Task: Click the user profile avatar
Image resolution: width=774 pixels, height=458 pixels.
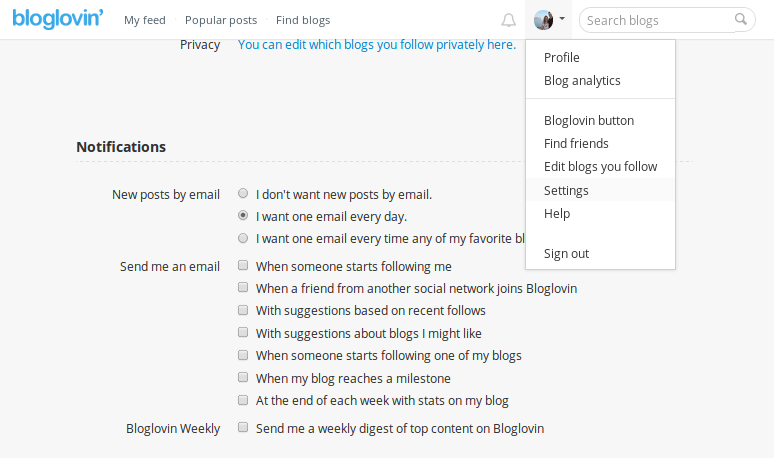Action: pos(543,20)
